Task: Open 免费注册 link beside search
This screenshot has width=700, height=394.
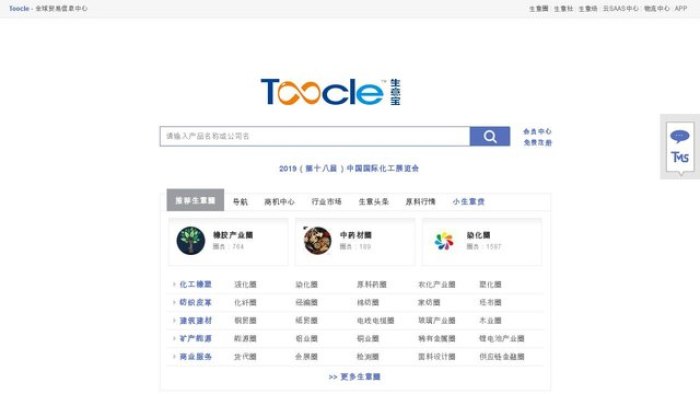Action: click(x=537, y=142)
